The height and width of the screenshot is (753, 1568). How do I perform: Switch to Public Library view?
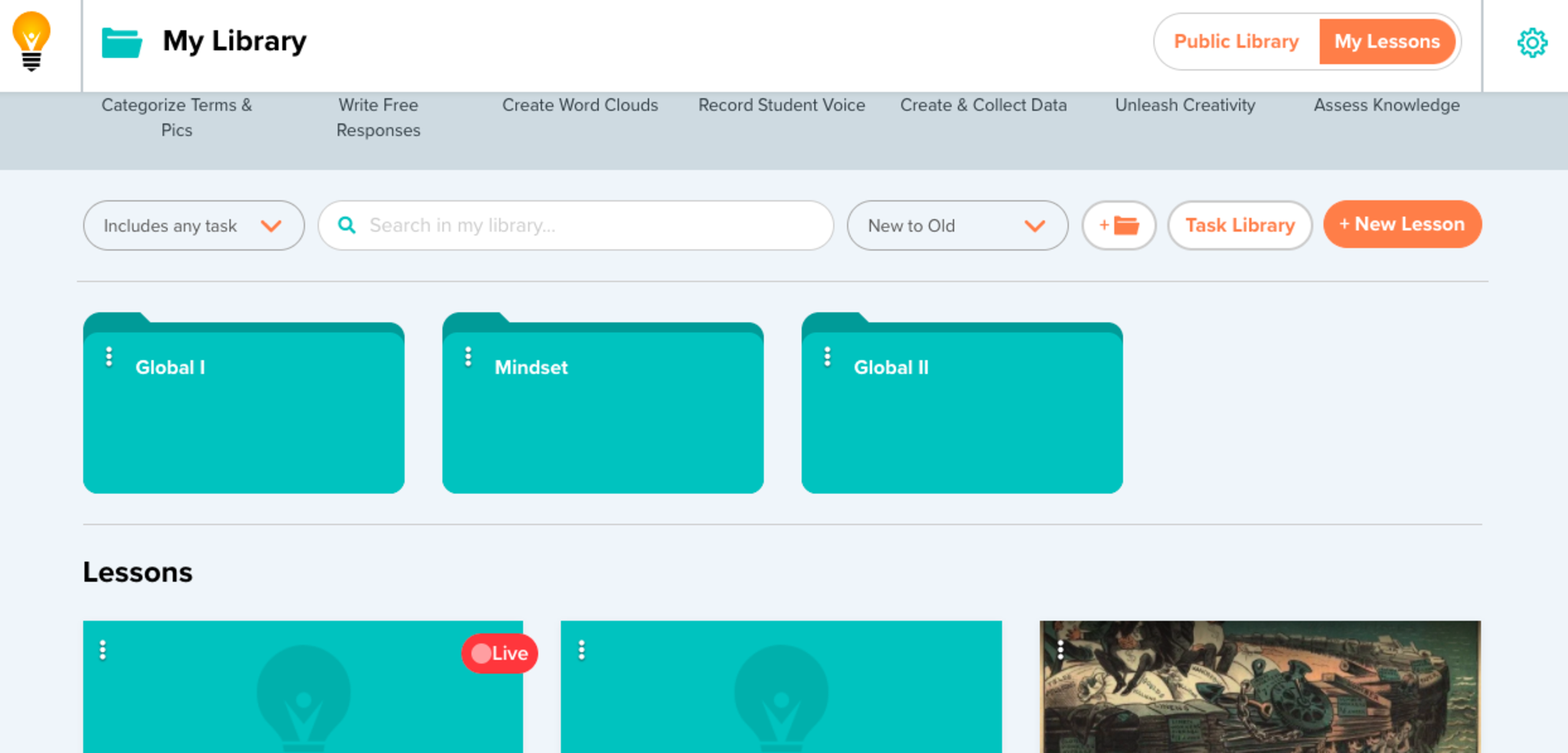[x=1236, y=42]
